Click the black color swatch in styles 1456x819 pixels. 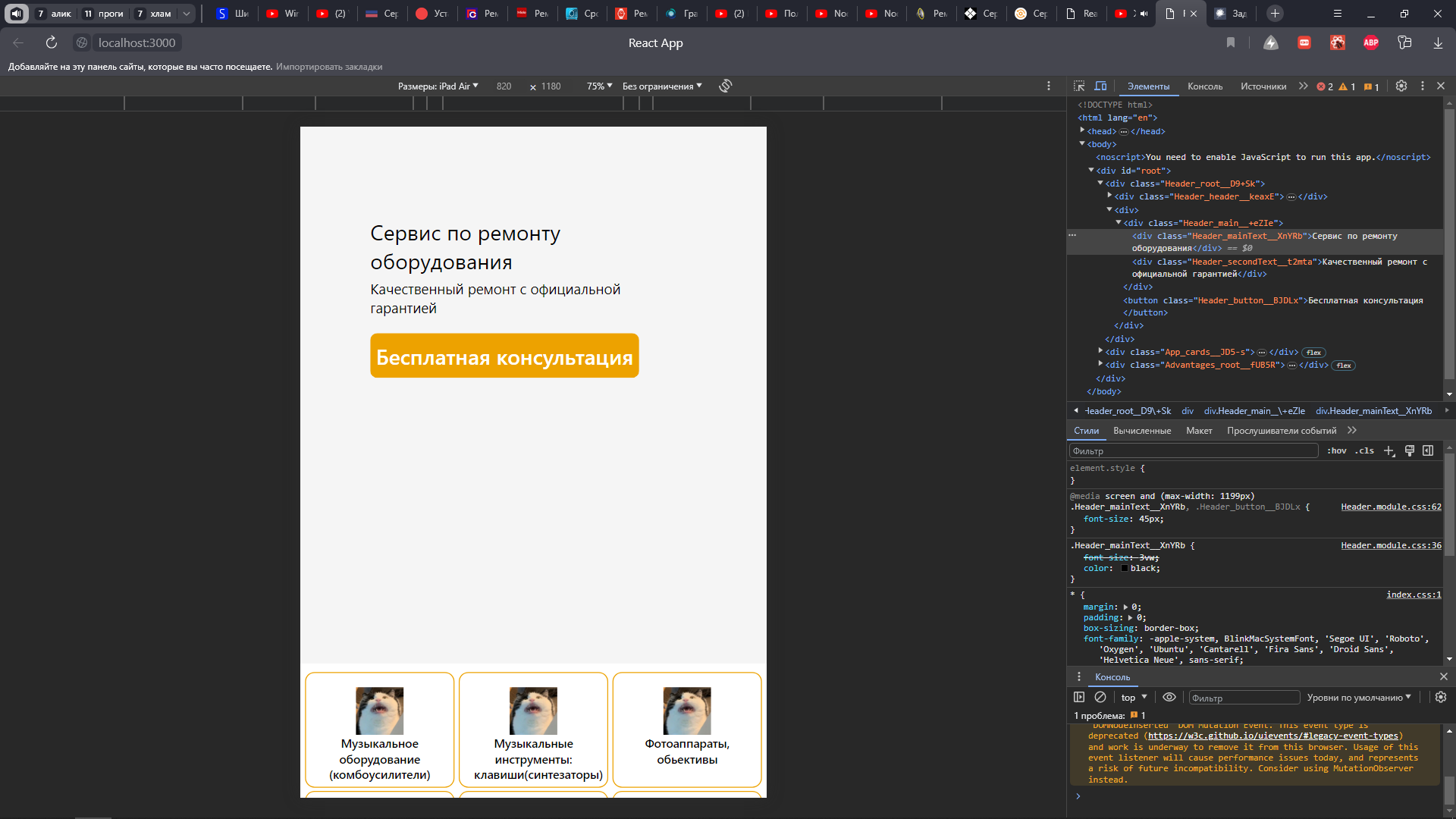(x=1125, y=568)
